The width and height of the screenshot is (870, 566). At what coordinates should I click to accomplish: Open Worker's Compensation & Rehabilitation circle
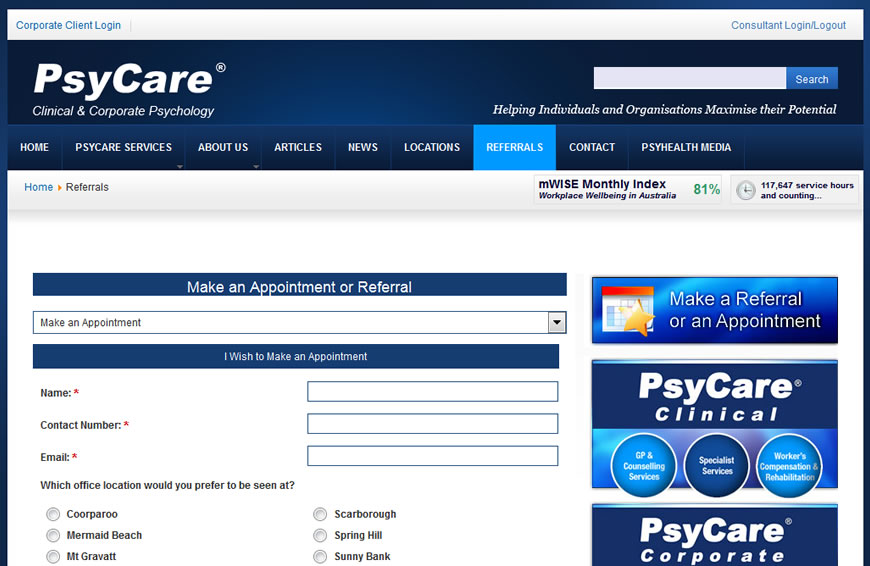(789, 465)
